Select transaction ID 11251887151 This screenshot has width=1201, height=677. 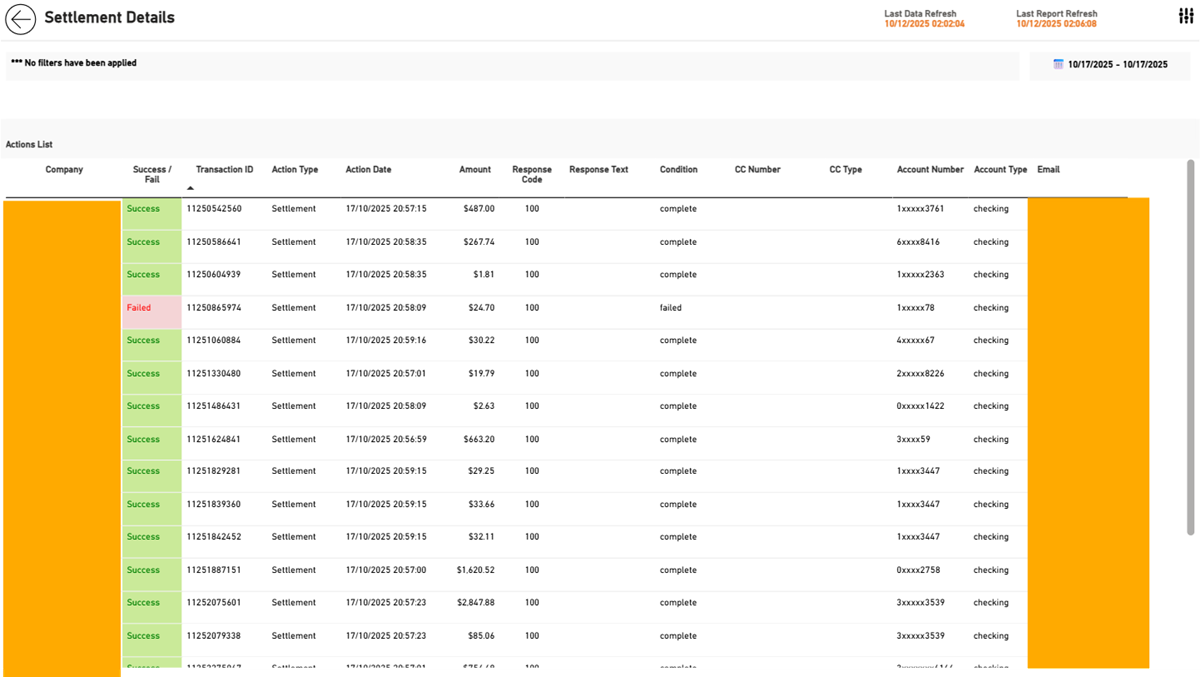pos(214,570)
